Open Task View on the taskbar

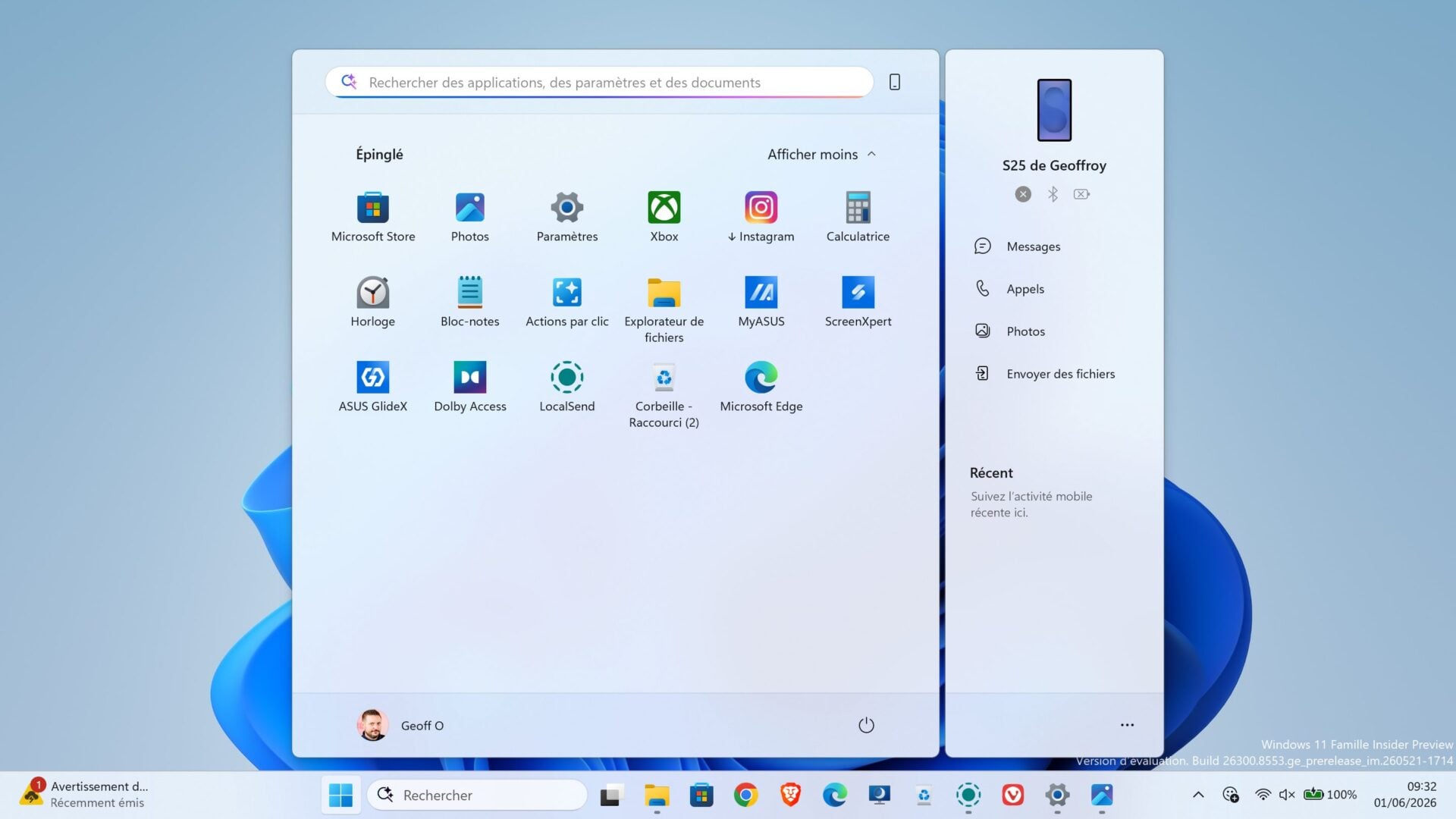coord(611,795)
